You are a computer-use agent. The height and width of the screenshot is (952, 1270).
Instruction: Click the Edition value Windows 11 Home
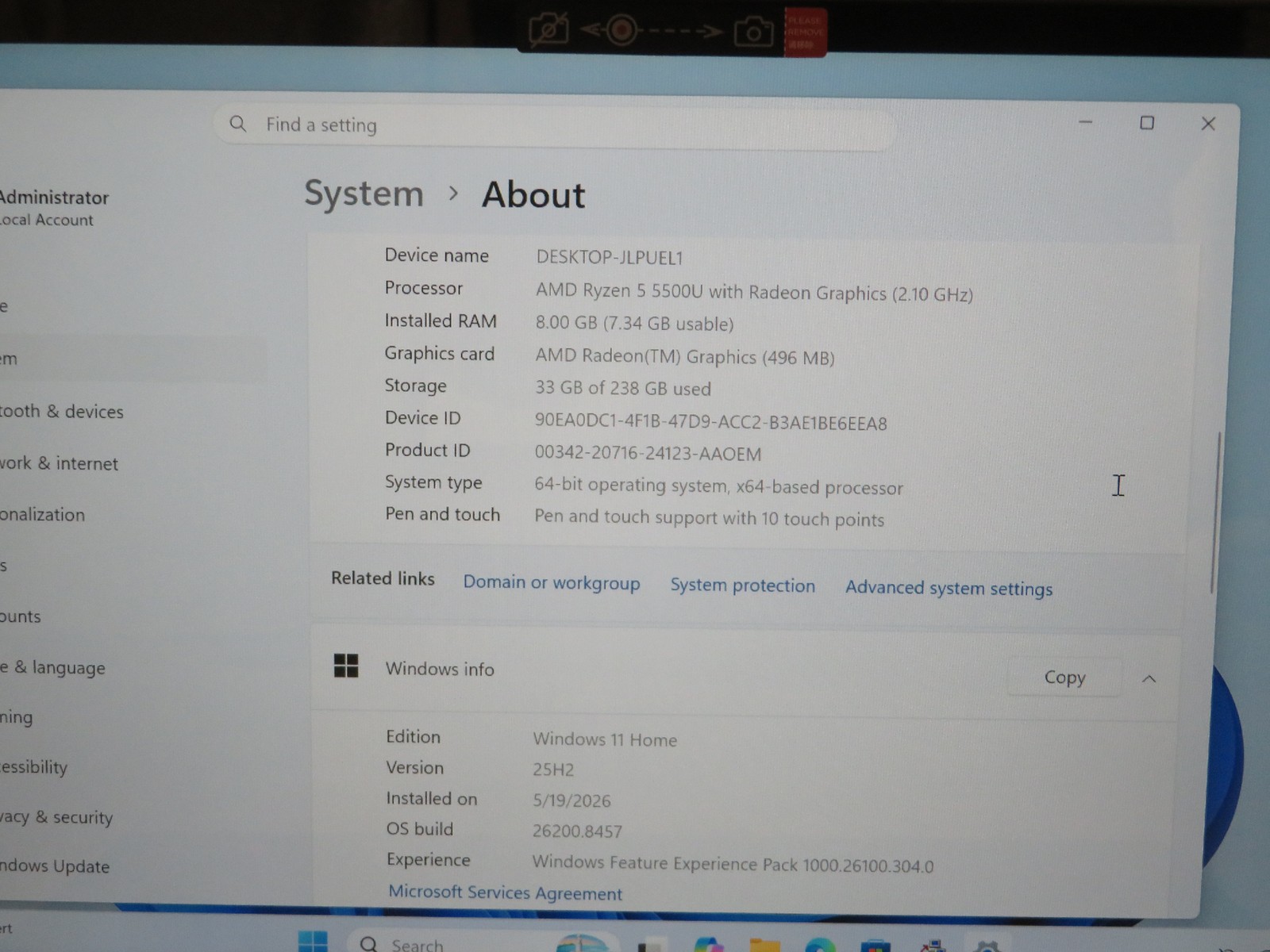tap(605, 739)
